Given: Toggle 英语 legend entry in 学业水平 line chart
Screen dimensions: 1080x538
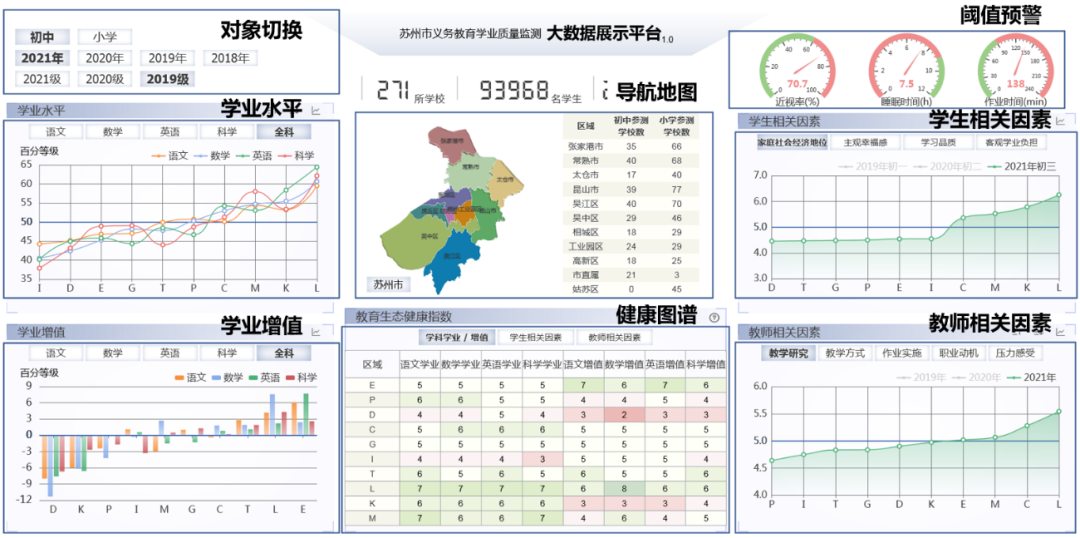Looking at the screenshot, I should (x=253, y=156).
